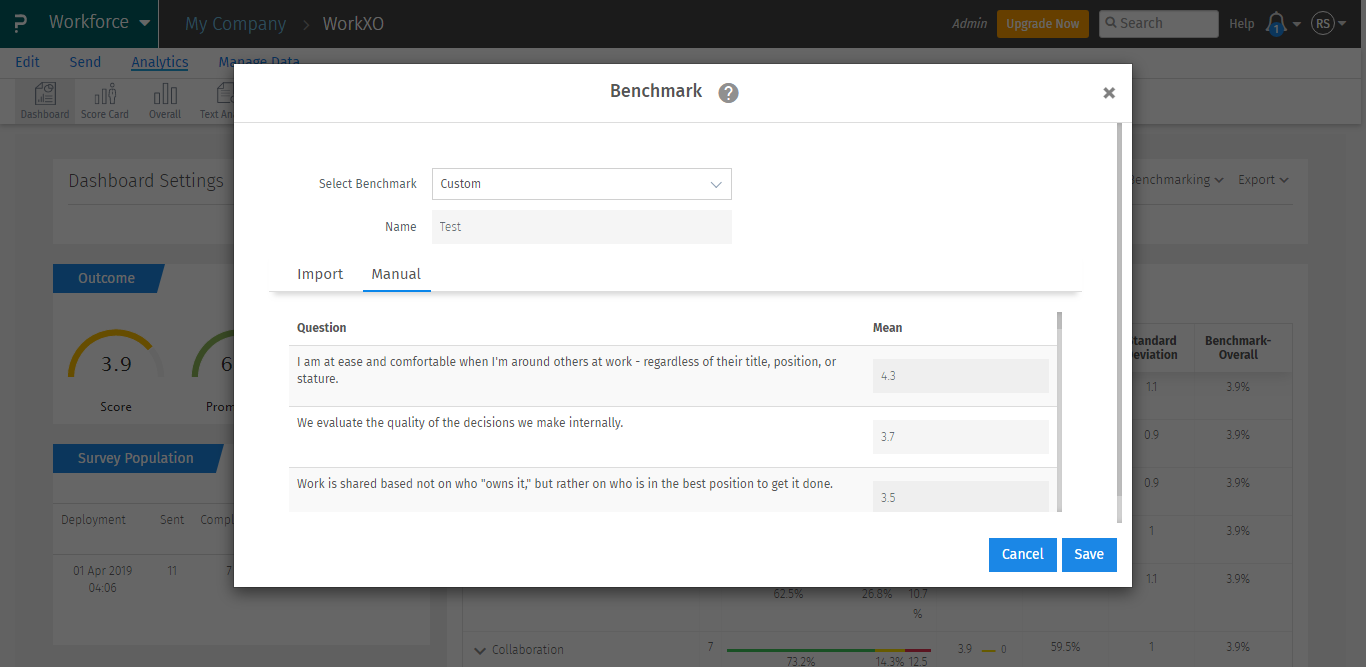
Task: Select the Manual tab
Action: [x=396, y=274]
